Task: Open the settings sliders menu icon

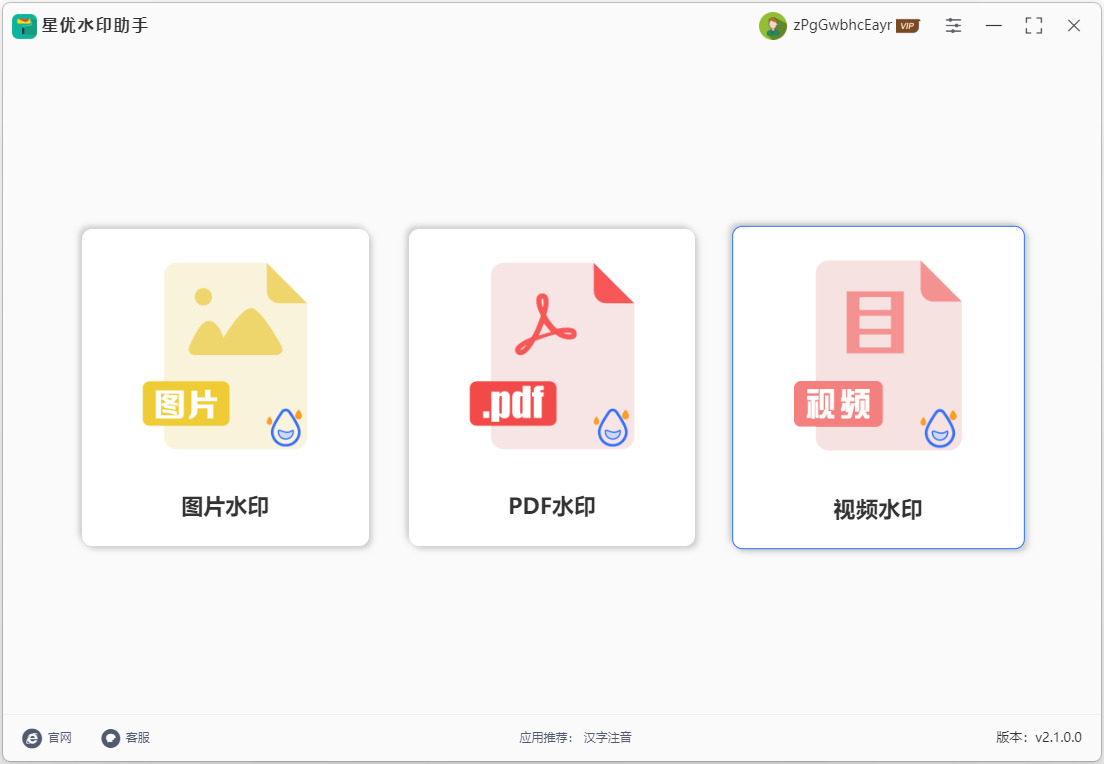Action: (953, 26)
